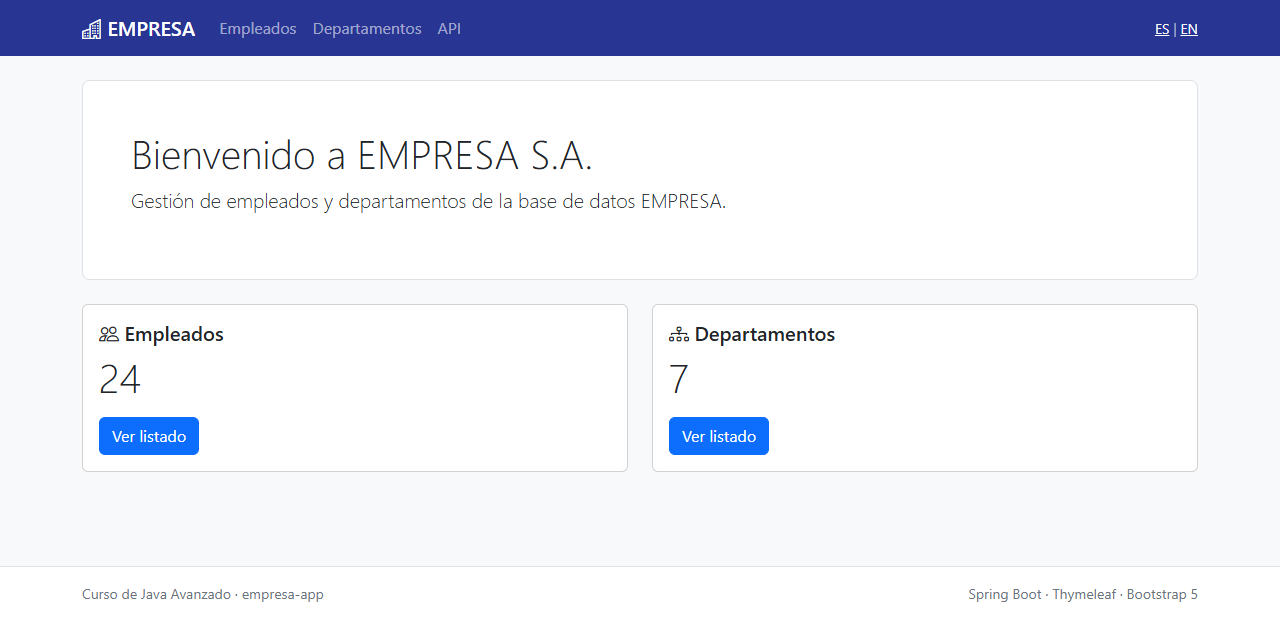
Task: Open the Empleados menu in the navbar
Action: click(x=258, y=29)
